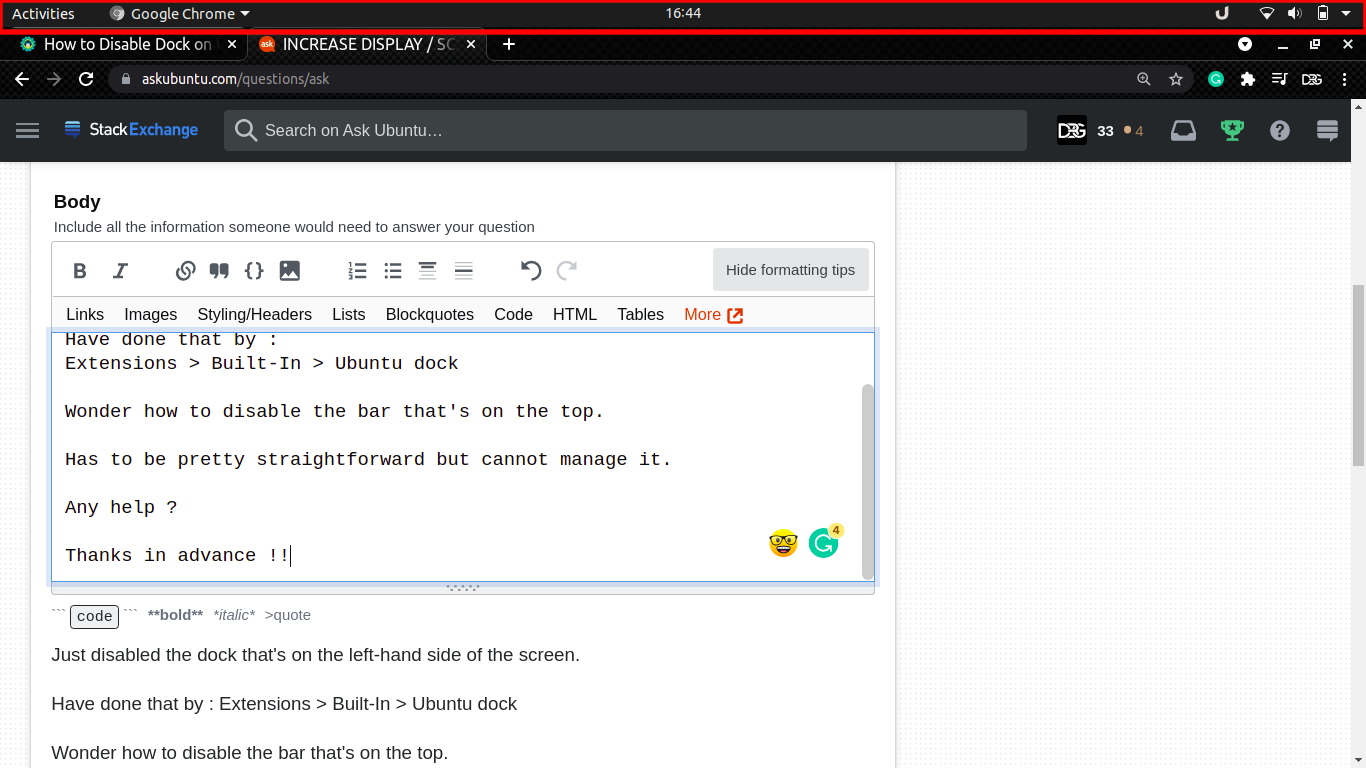Open the Grammarly extension in Chrome toolbar
The image size is (1366, 768).
[x=1216, y=79]
